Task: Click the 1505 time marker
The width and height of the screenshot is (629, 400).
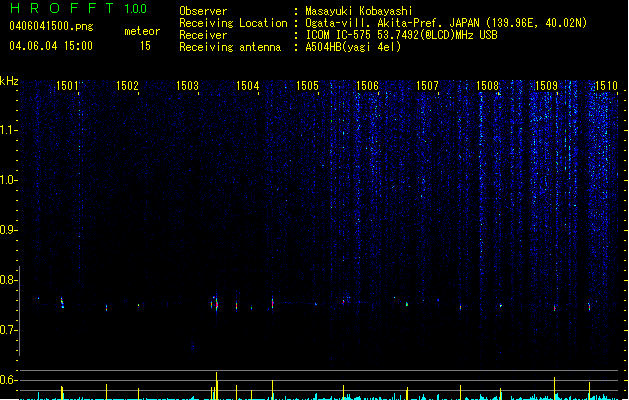Action: click(307, 86)
